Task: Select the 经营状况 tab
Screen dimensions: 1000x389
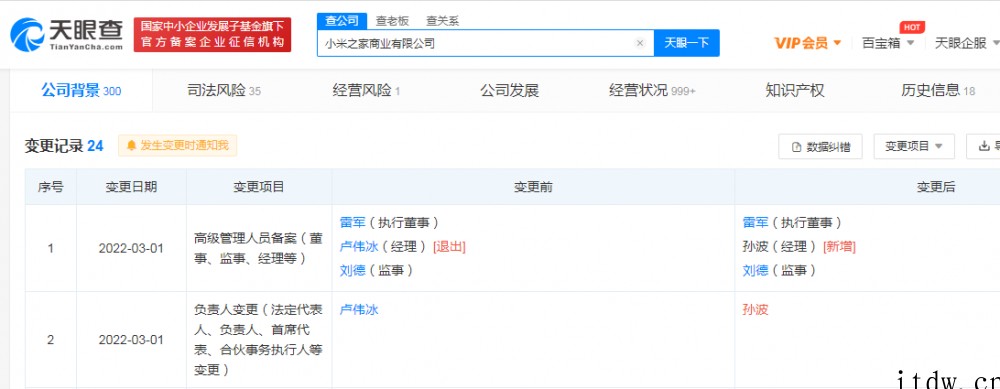Action: point(652,91)
